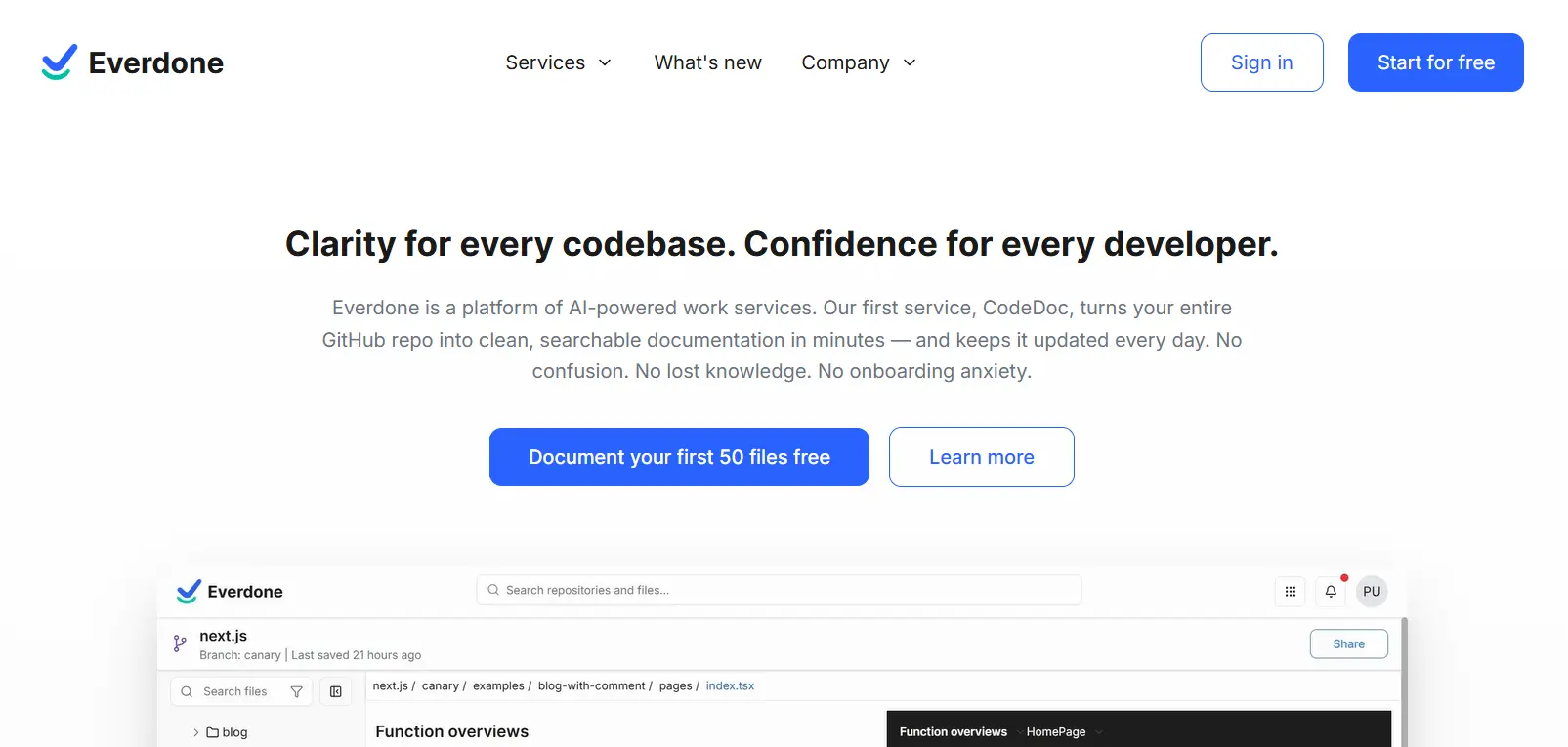Click the Share button
Image resolution: width=1568 pixels, height=747 pixels.
[x=1348, y=644]
